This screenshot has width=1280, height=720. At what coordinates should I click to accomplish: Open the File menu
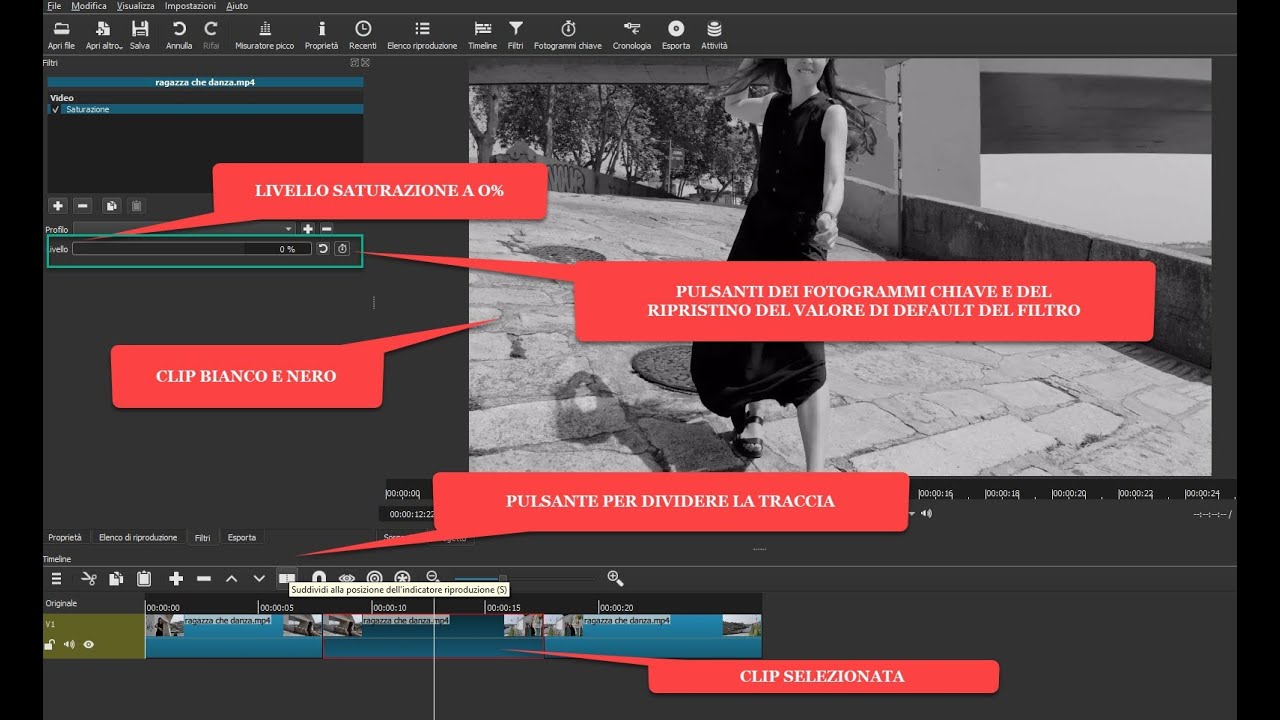pos(54,6)
